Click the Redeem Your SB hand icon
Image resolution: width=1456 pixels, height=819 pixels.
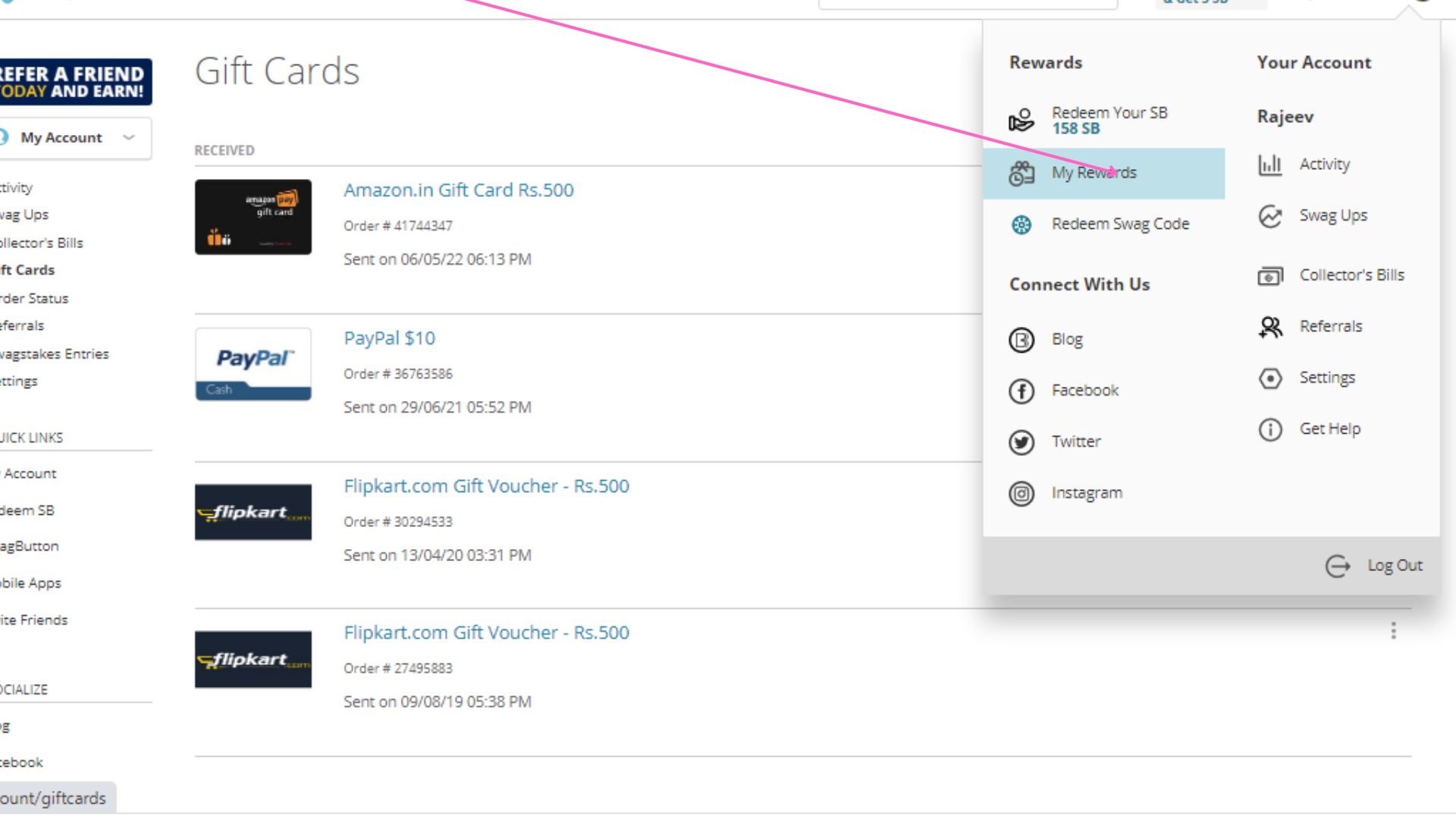coord(1021,120)
